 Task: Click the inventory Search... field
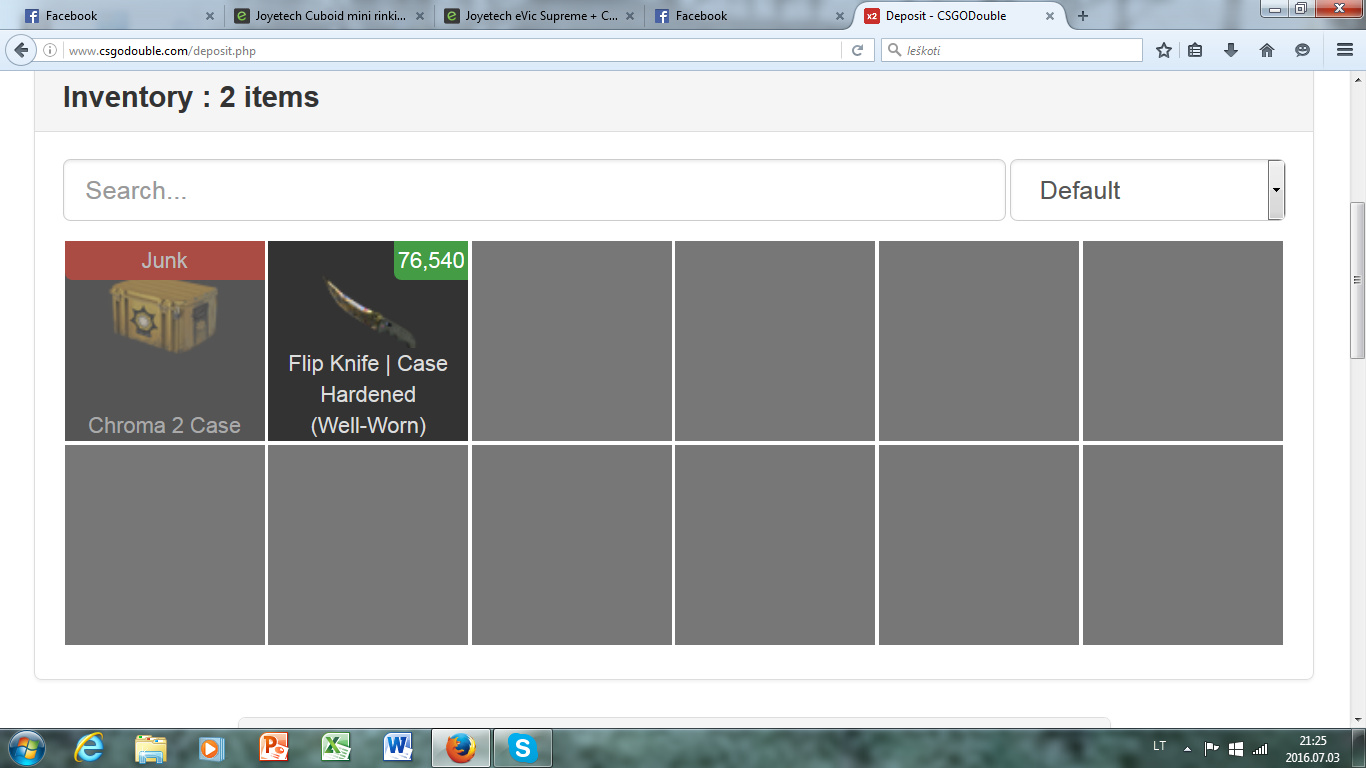[x=534, y=190]
